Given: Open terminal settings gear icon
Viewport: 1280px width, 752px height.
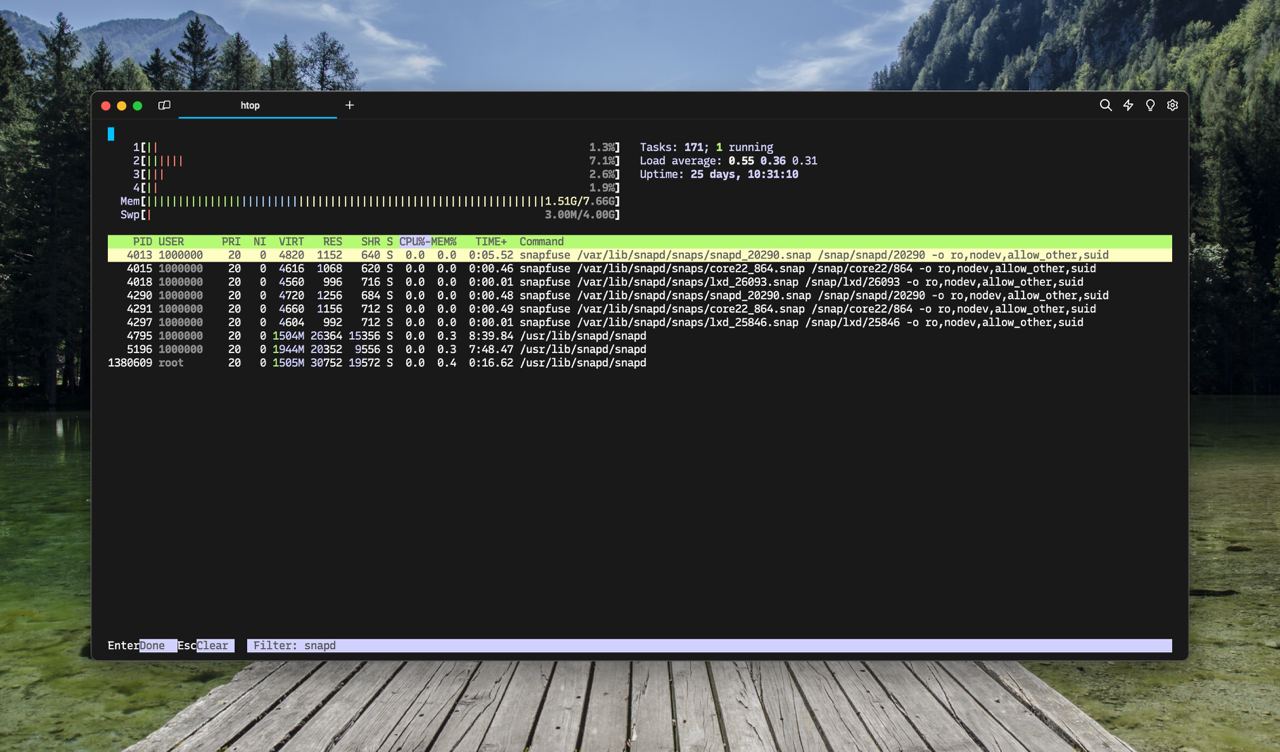Looking at the screenshot, I should pyautogui.click(x=1172, y=105).
